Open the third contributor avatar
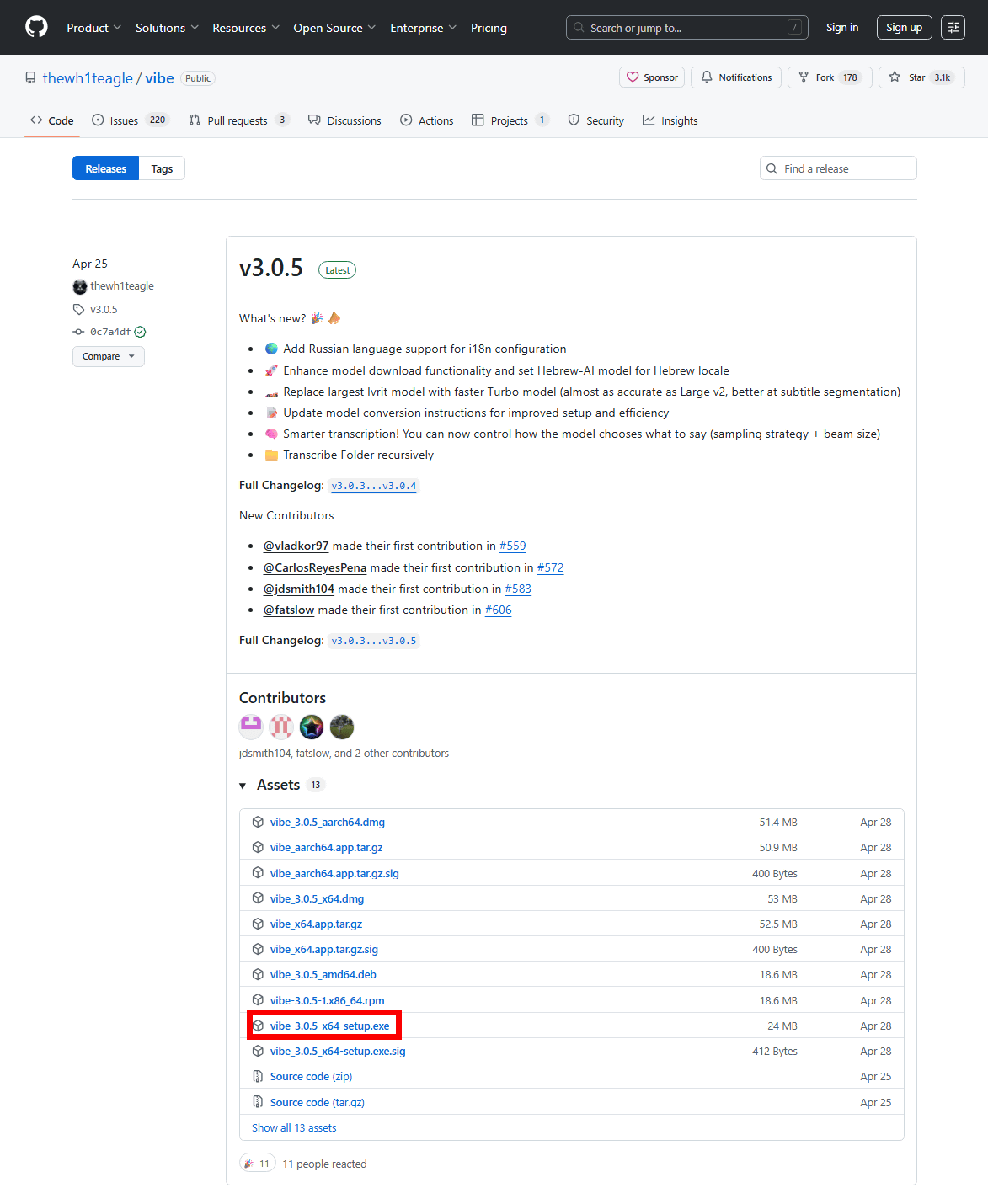The height and width of the screenshot is (1204, 988). click(x=312, y=726)
